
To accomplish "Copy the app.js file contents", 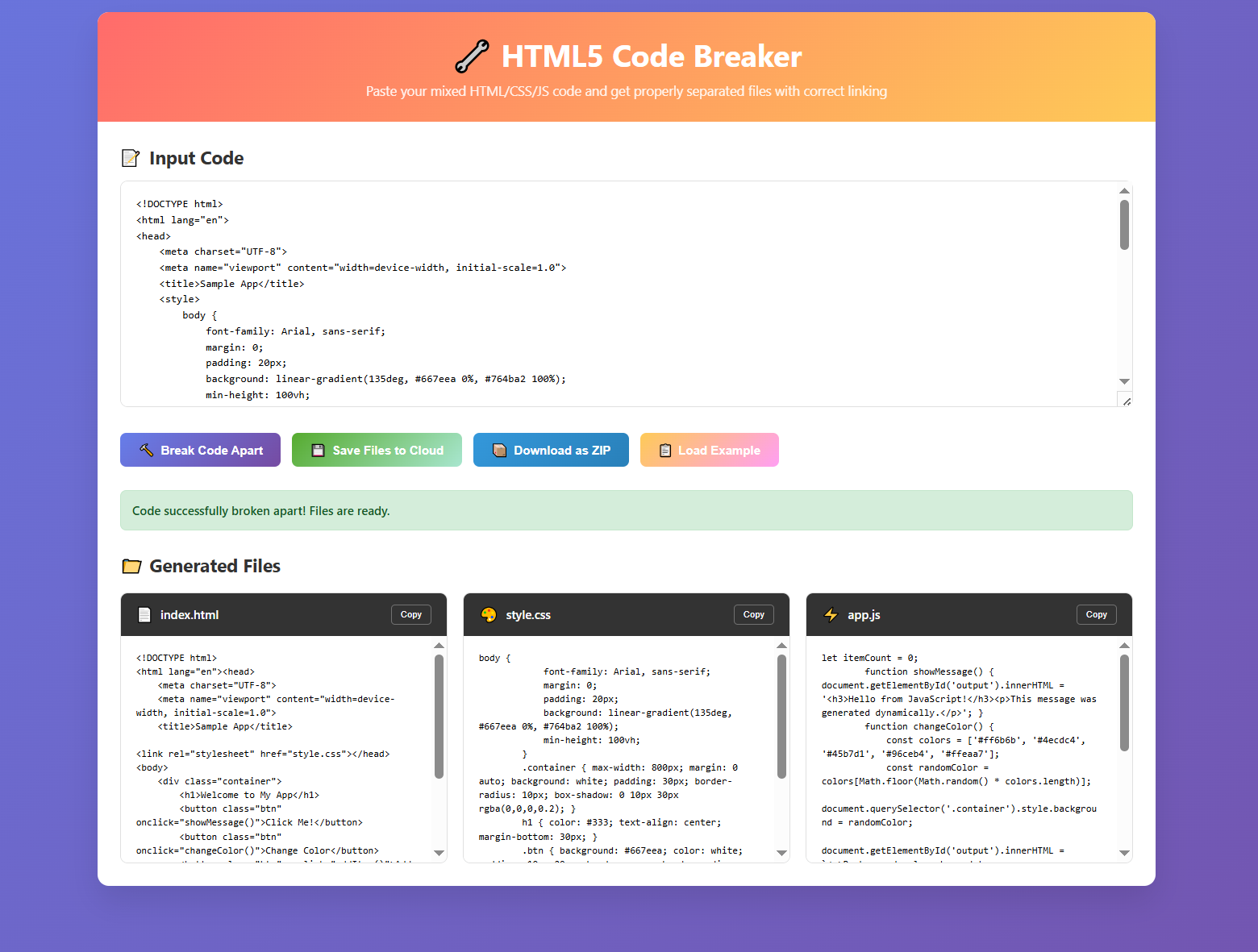I will coord(1096,614).
